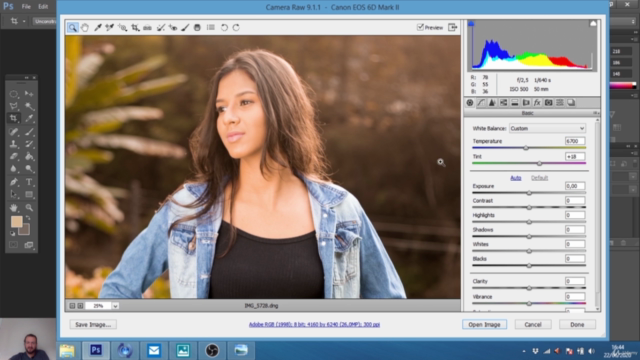Screen dimensions: 640x360
Task: Open the zoom level dropdown arrow
Action: tap(116, 306)
